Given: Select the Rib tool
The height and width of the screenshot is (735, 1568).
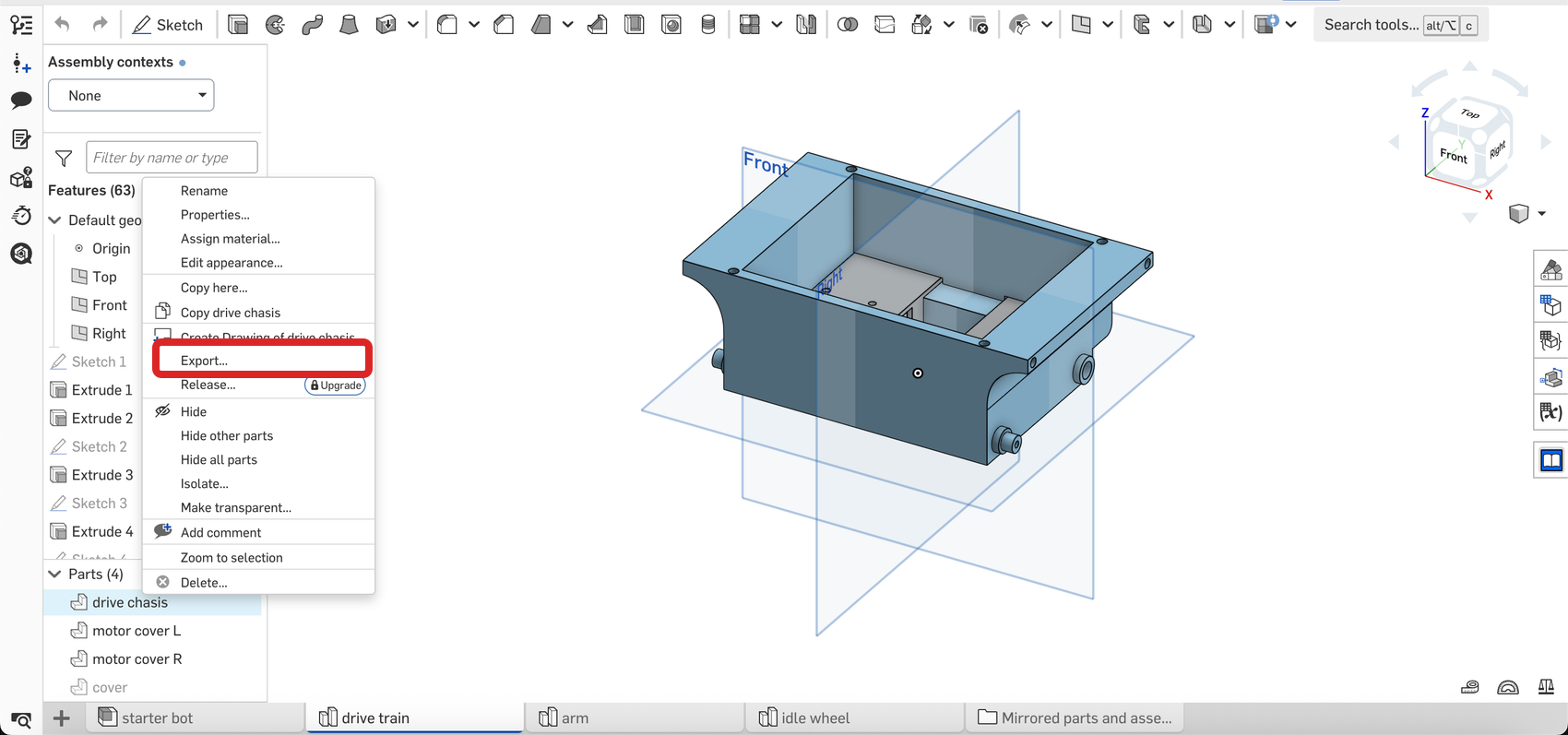Looking at the screenshot, I should click(x=598, y=25).
